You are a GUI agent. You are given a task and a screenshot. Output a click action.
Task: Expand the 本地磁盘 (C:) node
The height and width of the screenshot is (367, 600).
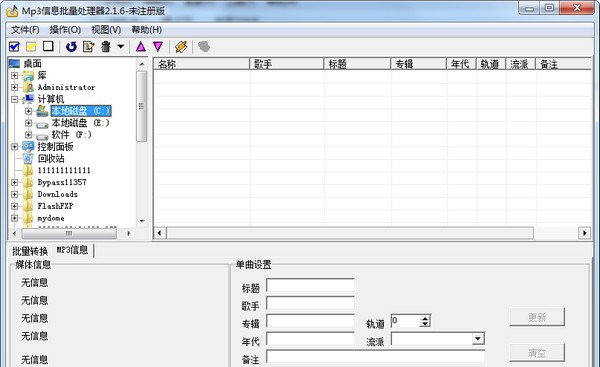(28, 111)
